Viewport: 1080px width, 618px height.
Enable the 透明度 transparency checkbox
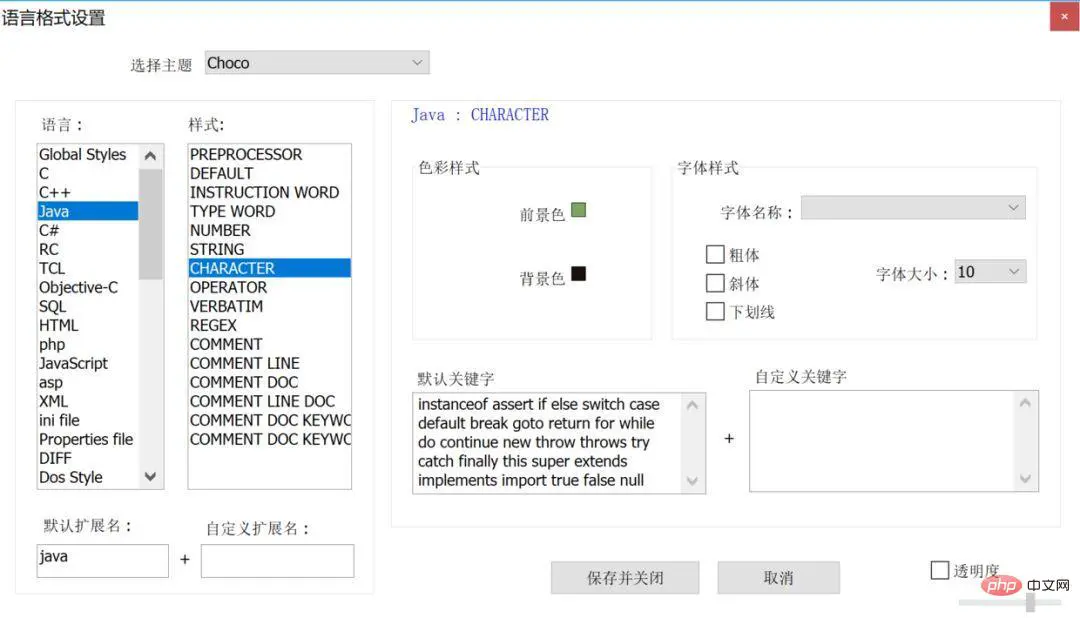(x=940, y=570)
